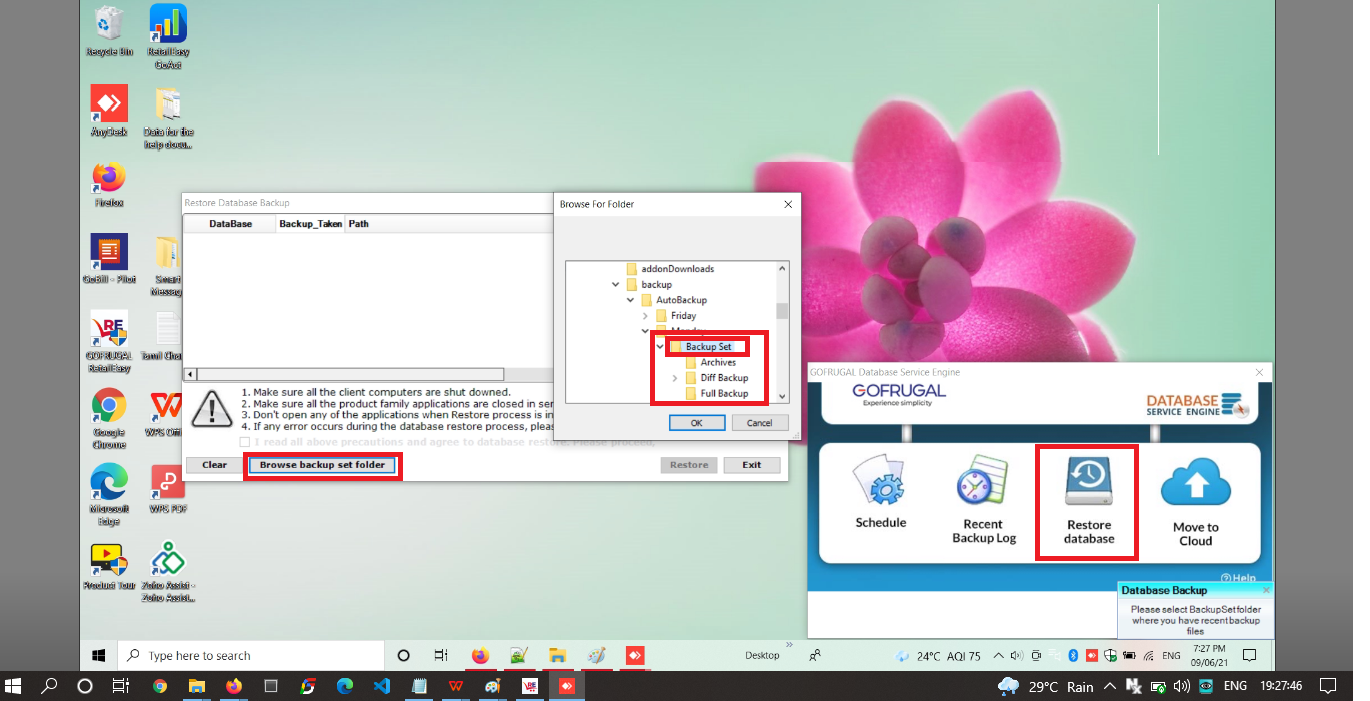Close the Browse For Folder dialog

pyautogui.click(x=788, y=204)
